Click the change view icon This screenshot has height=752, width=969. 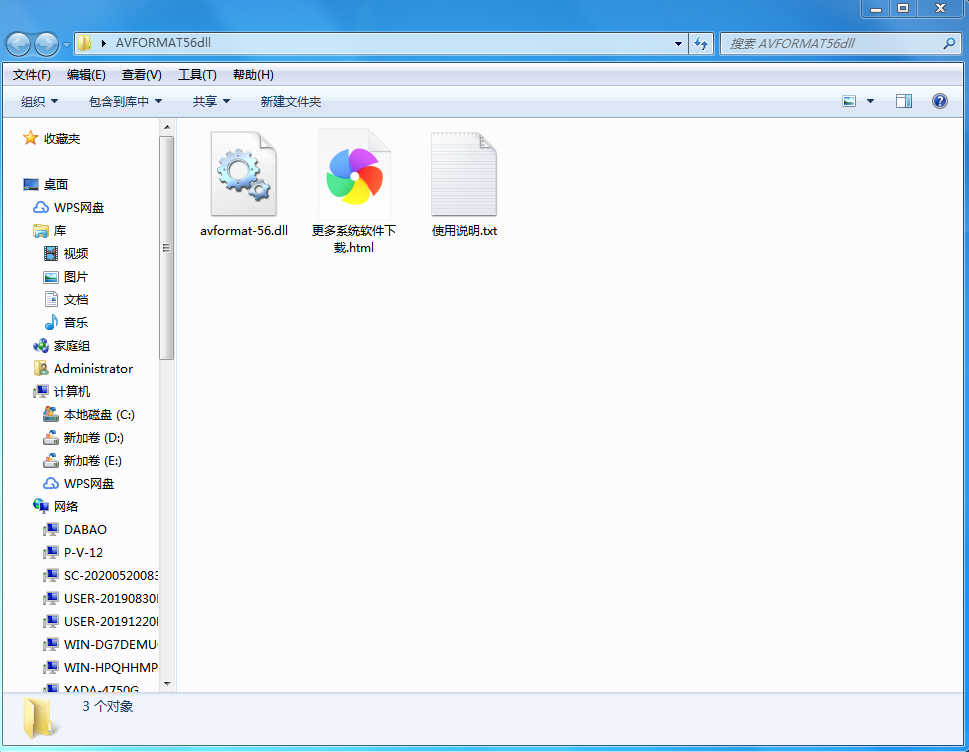[849, 101]
